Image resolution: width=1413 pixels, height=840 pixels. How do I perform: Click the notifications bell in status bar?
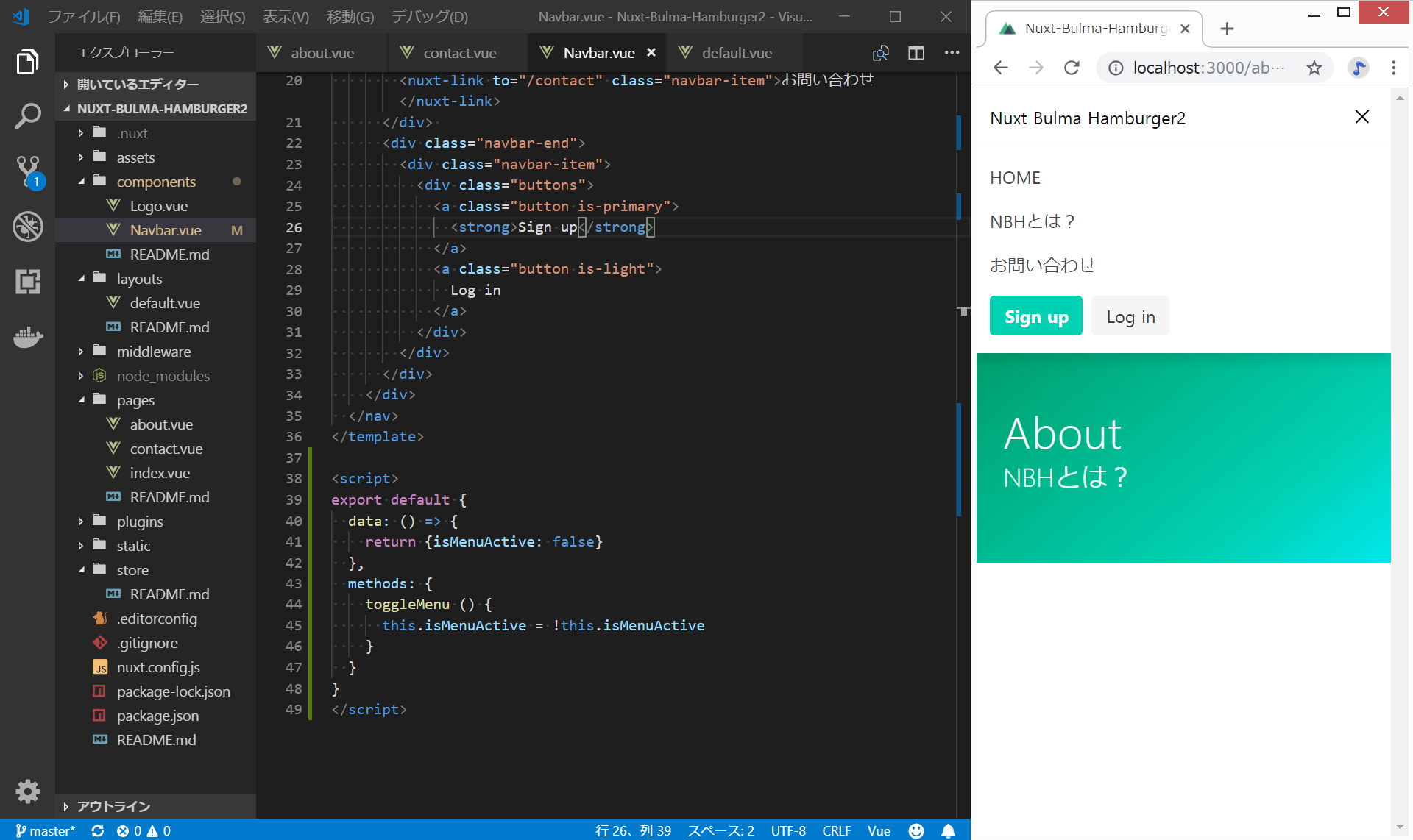(948, 830)
